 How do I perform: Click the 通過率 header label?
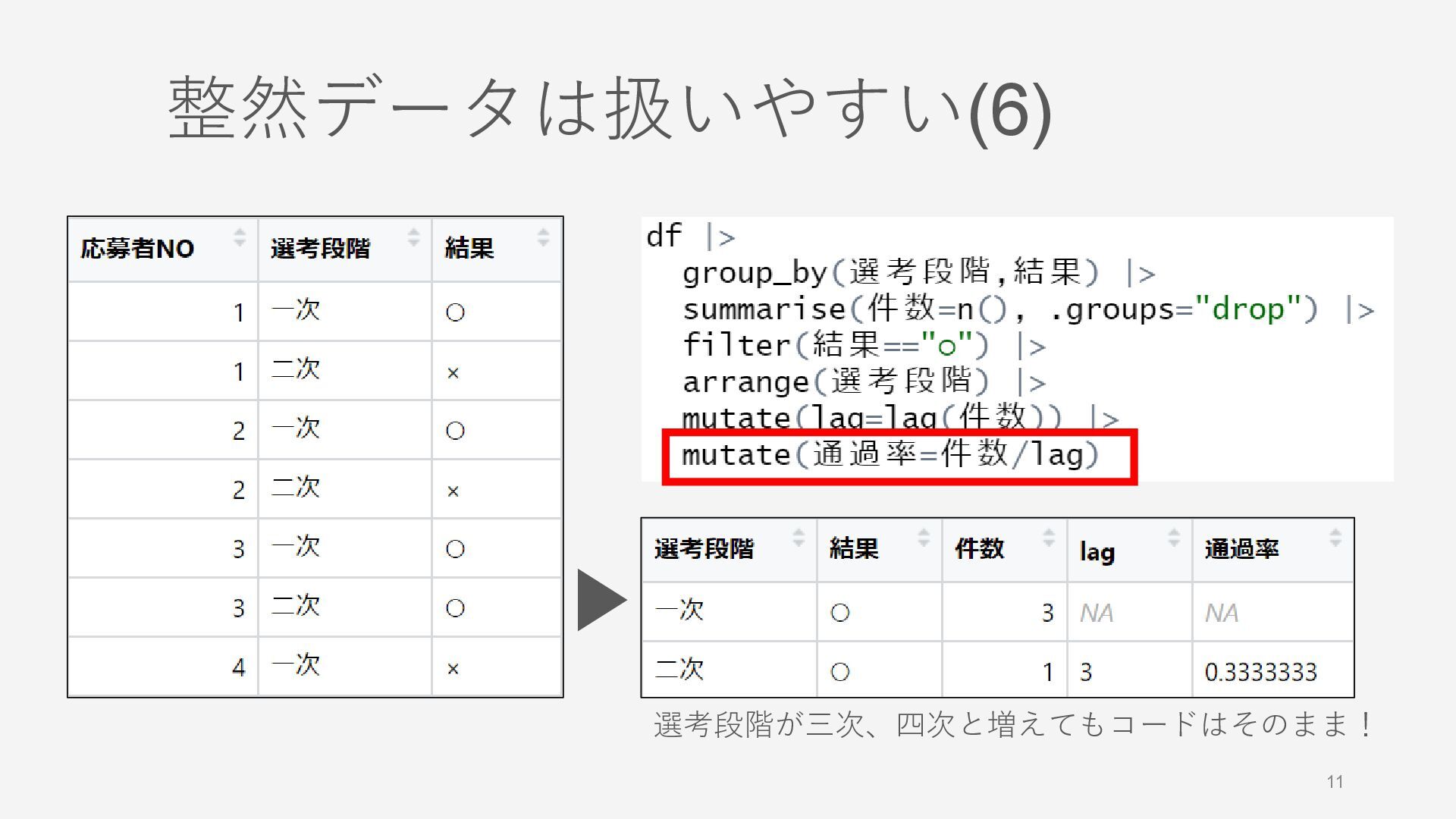coord(1242,548)
